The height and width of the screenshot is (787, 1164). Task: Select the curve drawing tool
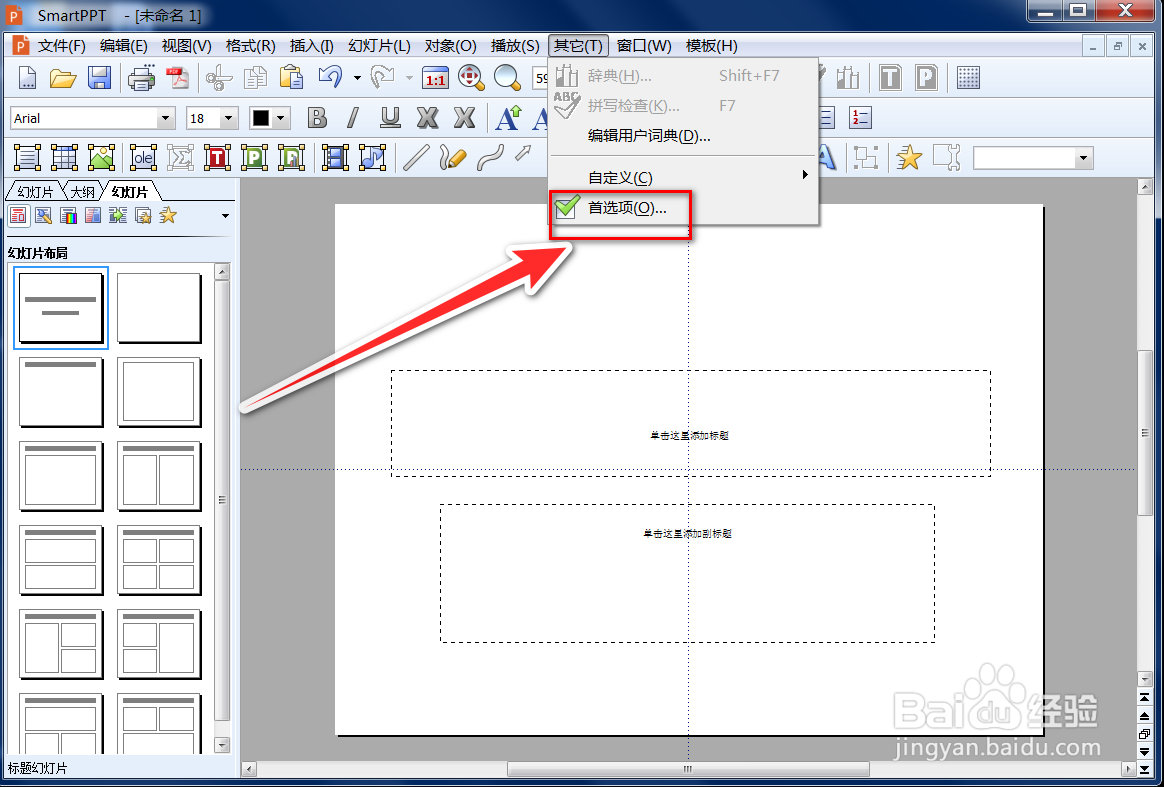pyautogui.click(x=490, y=157)
